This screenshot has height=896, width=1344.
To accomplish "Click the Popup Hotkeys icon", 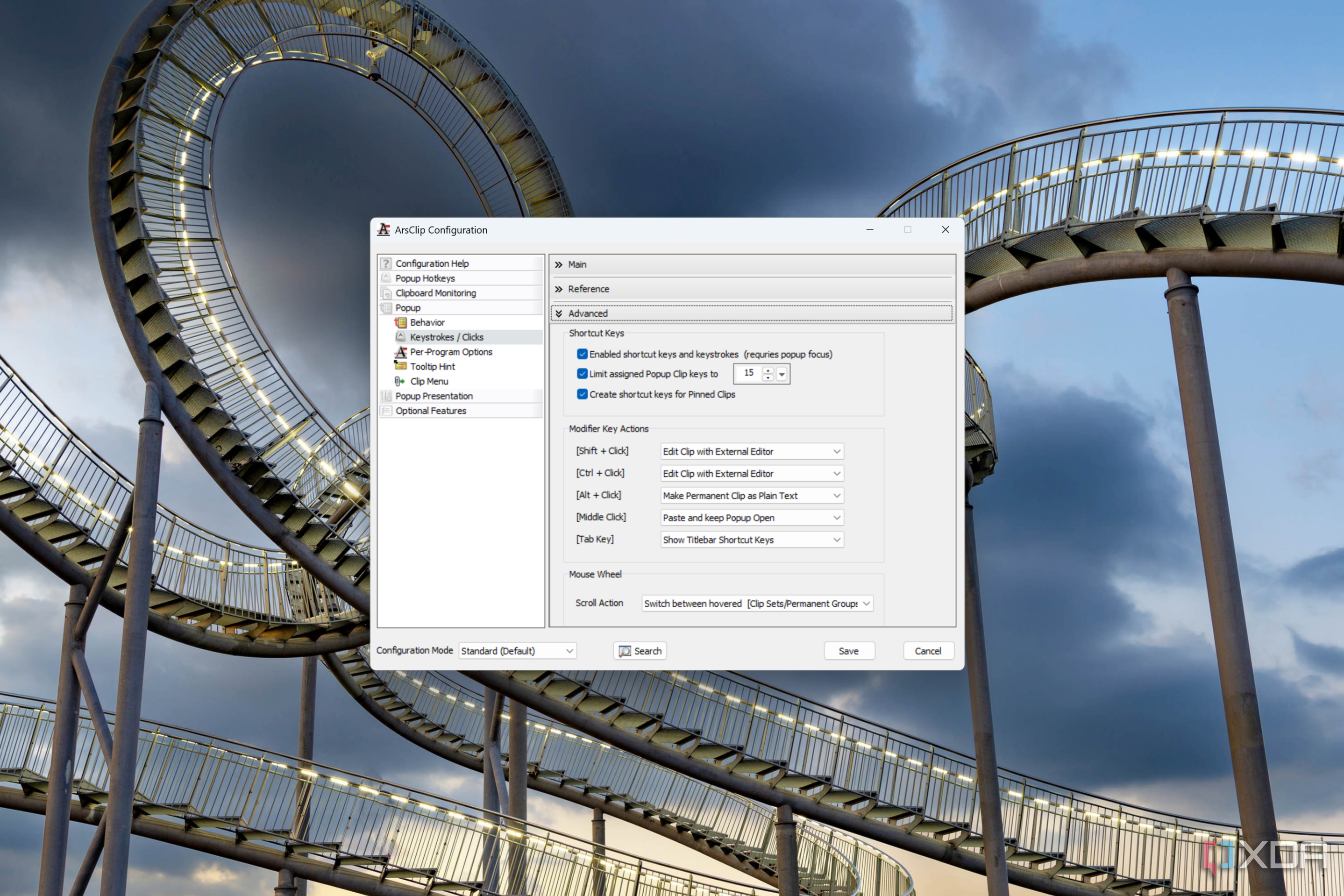I will (386, 278).
